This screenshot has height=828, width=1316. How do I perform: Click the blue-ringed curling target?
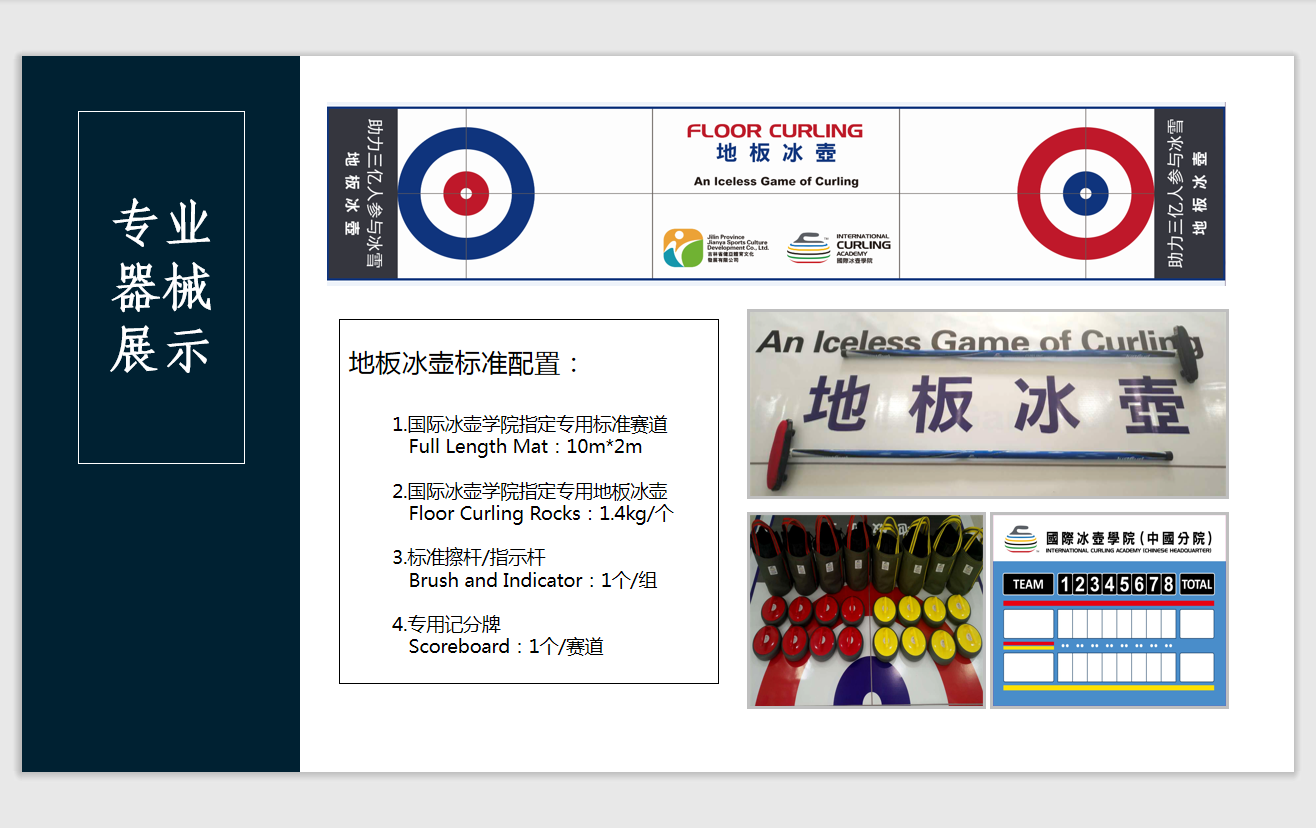coord(466,193)
